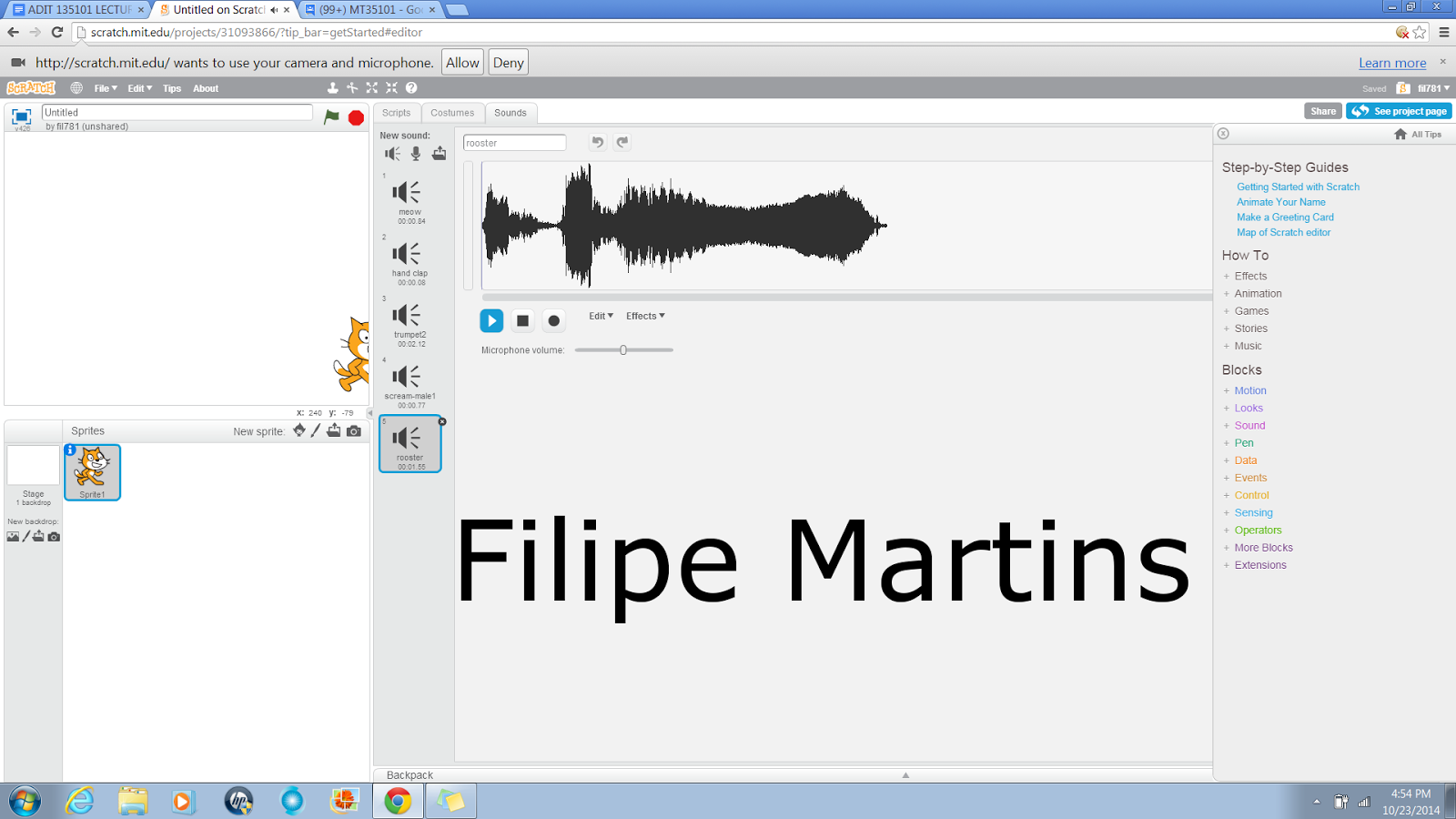Click Allow for camera and microphone access
The width and height of the screenshot is (1456, 819).
(x=461, y=62)
